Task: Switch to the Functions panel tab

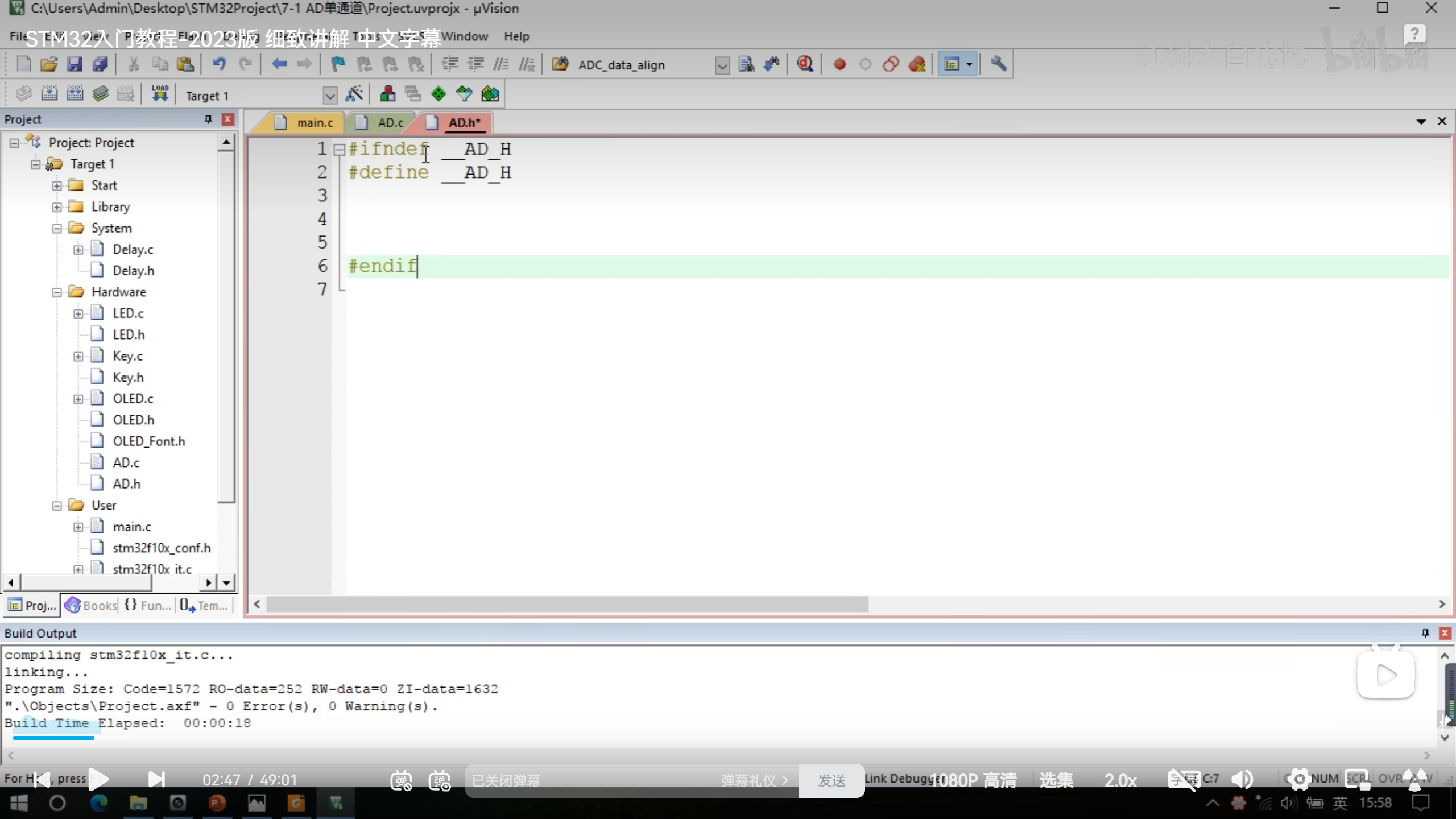Action: pyautogui.click(x=148, y=605)
